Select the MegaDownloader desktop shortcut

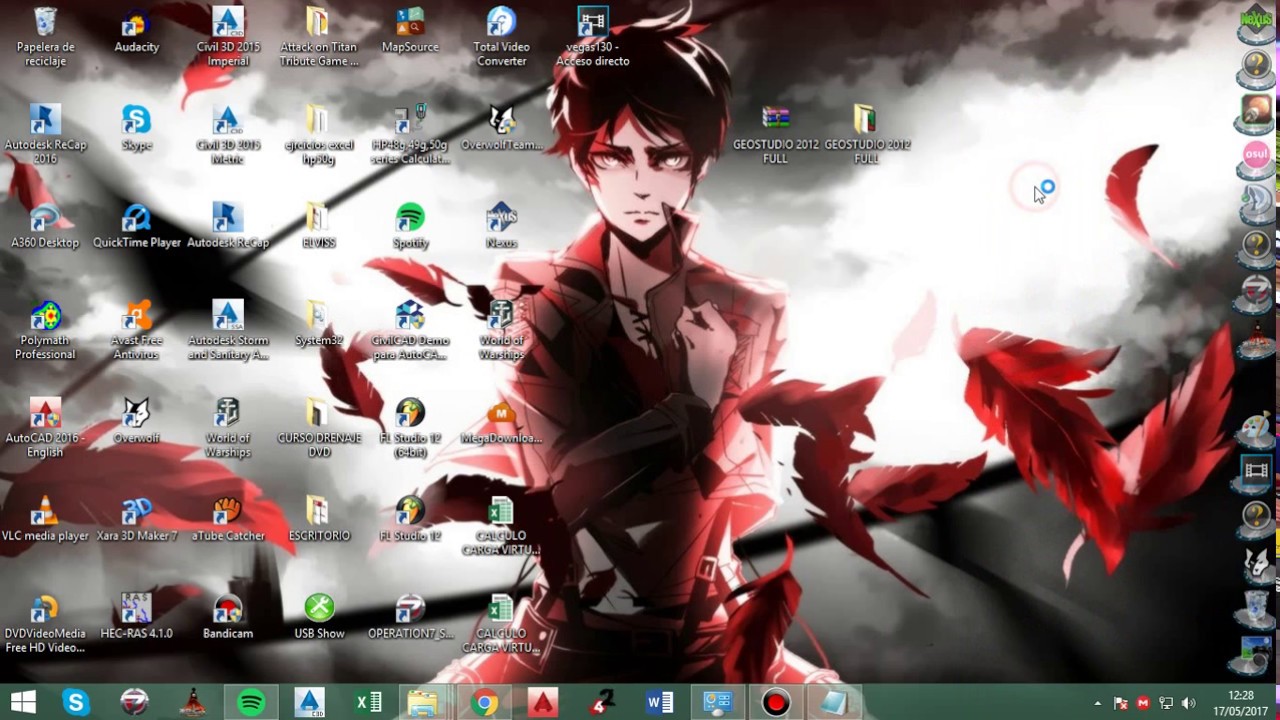click(x=501, y=421)
